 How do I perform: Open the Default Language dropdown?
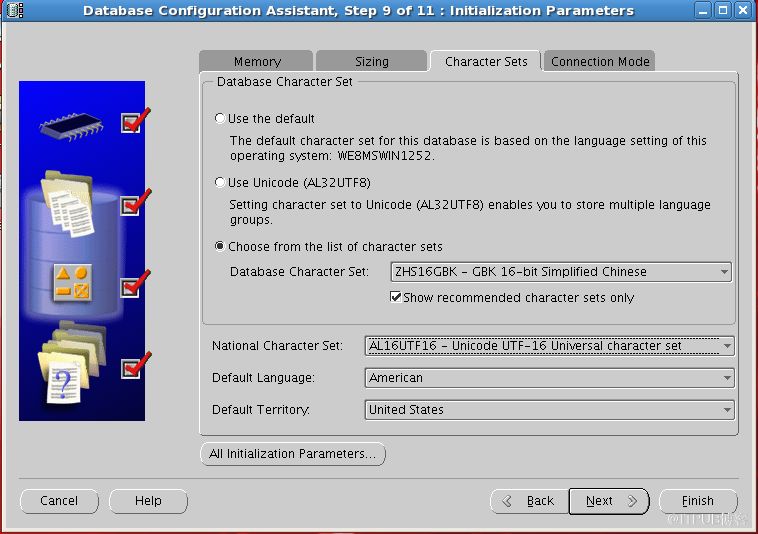pyautogui.click(x=550, y=378)
